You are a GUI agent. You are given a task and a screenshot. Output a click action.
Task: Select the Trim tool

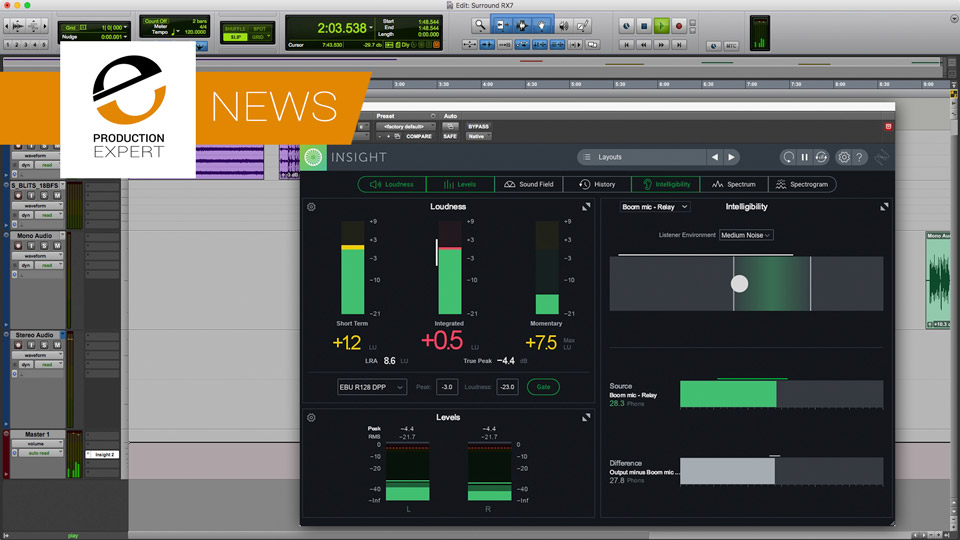pyautogui.click(x=502, y=26)
